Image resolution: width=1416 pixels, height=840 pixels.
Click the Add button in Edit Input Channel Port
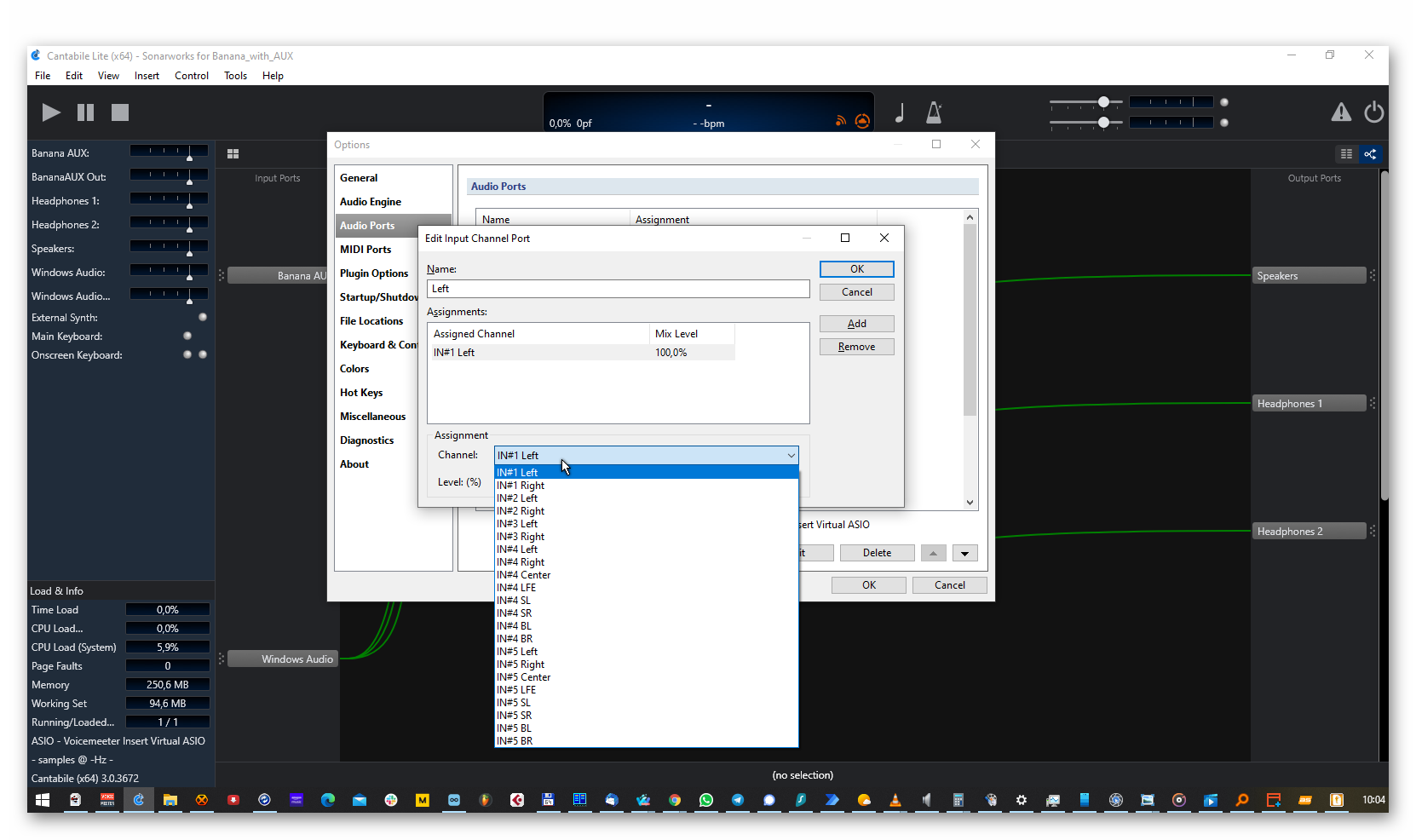pos(856,324)
